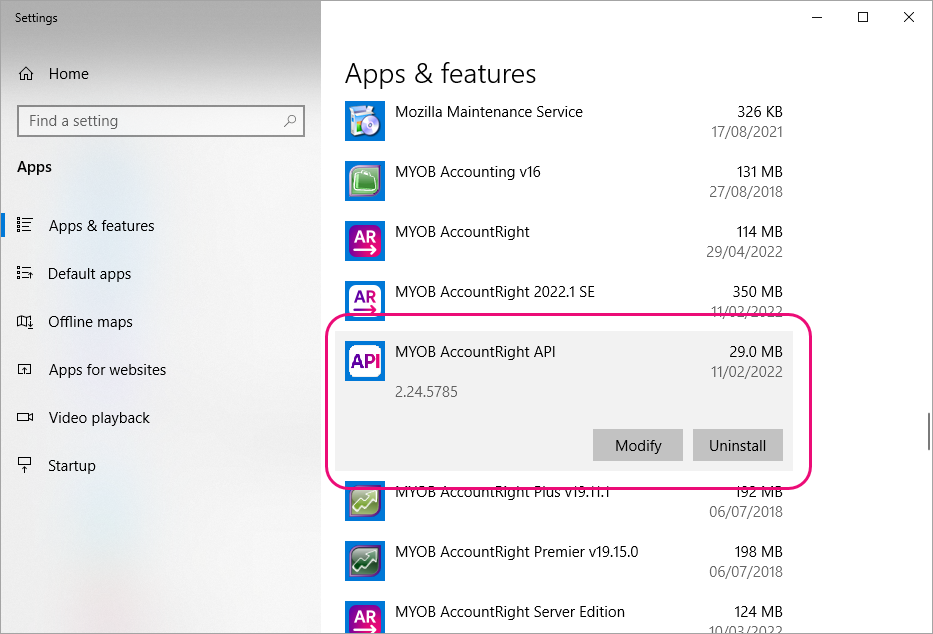Click the vertical scrollbar thumb
Image resolution: width=933 pixels, height=634 pixels.
929,430
